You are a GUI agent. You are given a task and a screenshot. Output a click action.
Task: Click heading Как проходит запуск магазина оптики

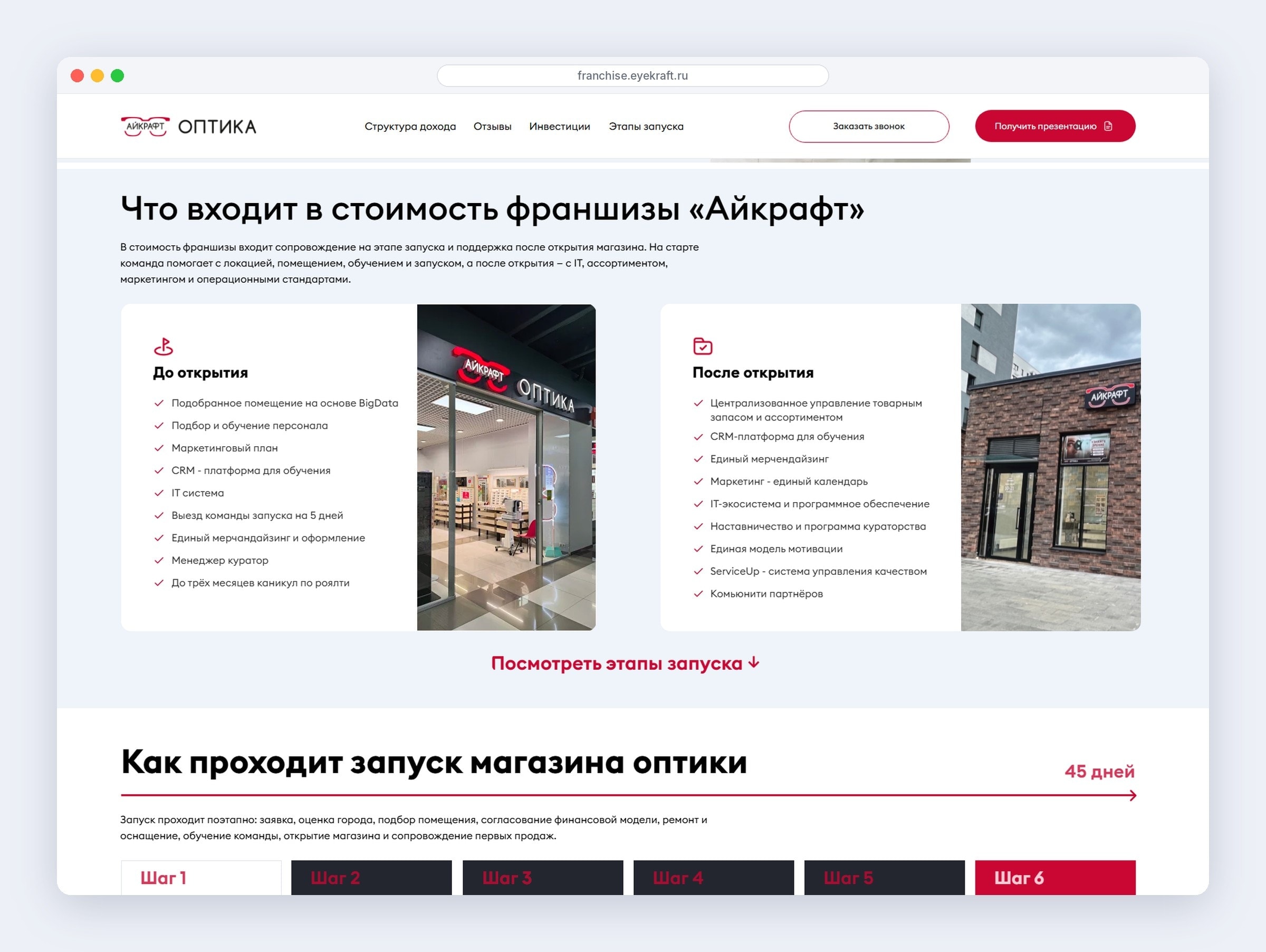pyautogui.click(x=434, y=762)
